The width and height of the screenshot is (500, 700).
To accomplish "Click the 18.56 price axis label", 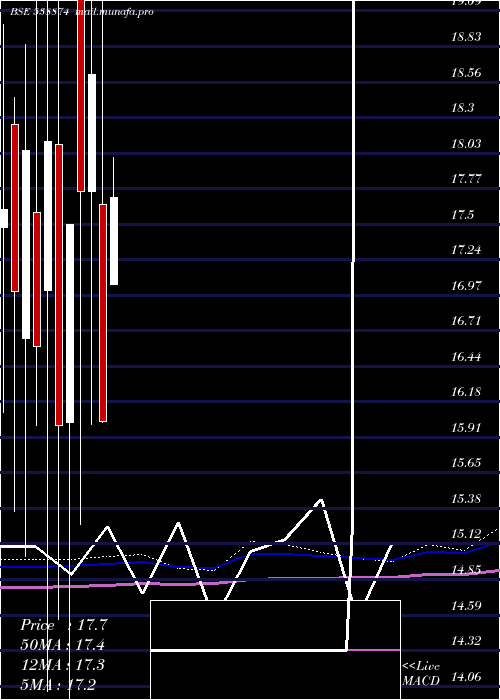I will coord(466,73).
